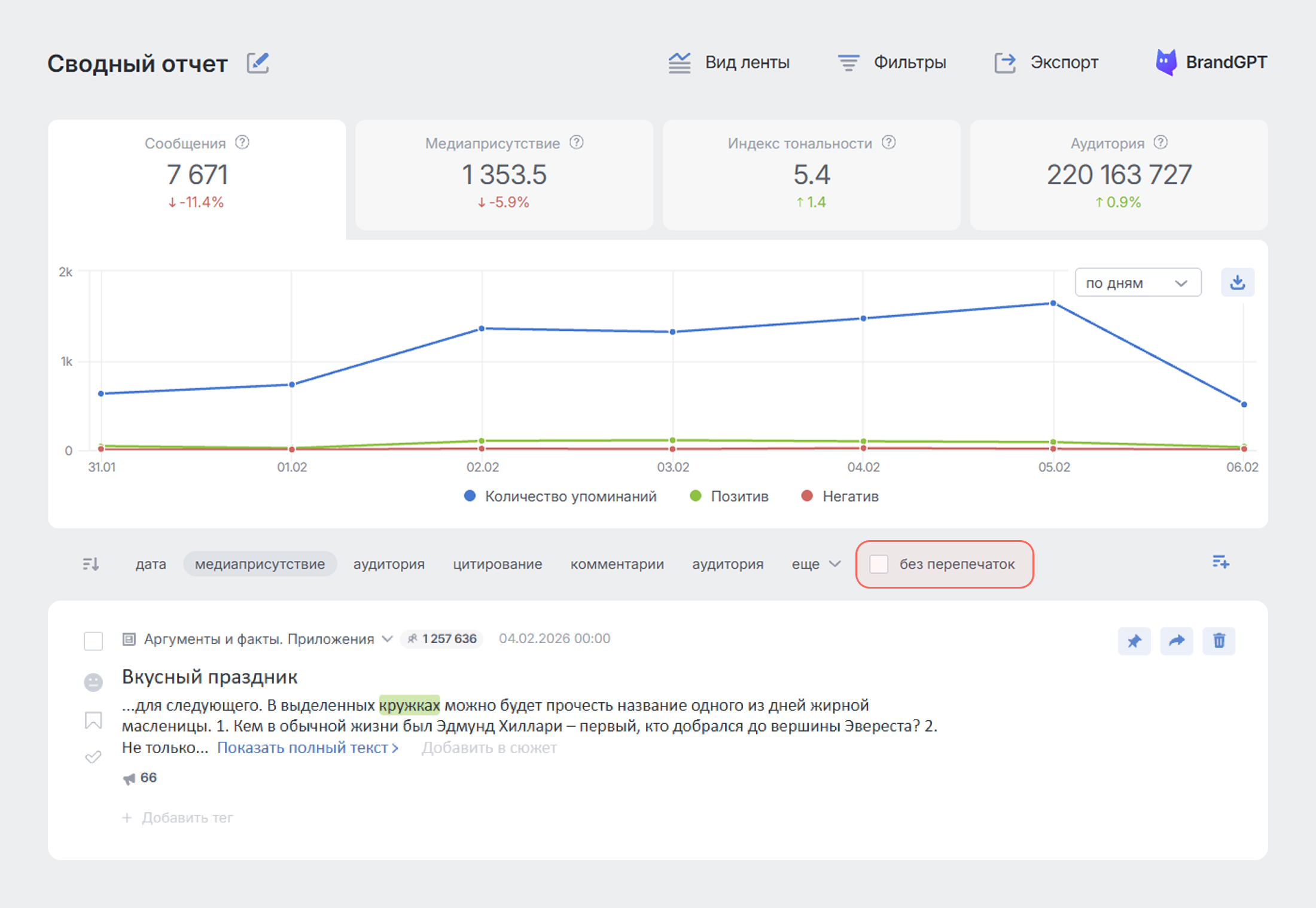This screenshot has width=1316, height=908.
Task: Select the Вкусный праздник article checkbox
Action: 93,641
